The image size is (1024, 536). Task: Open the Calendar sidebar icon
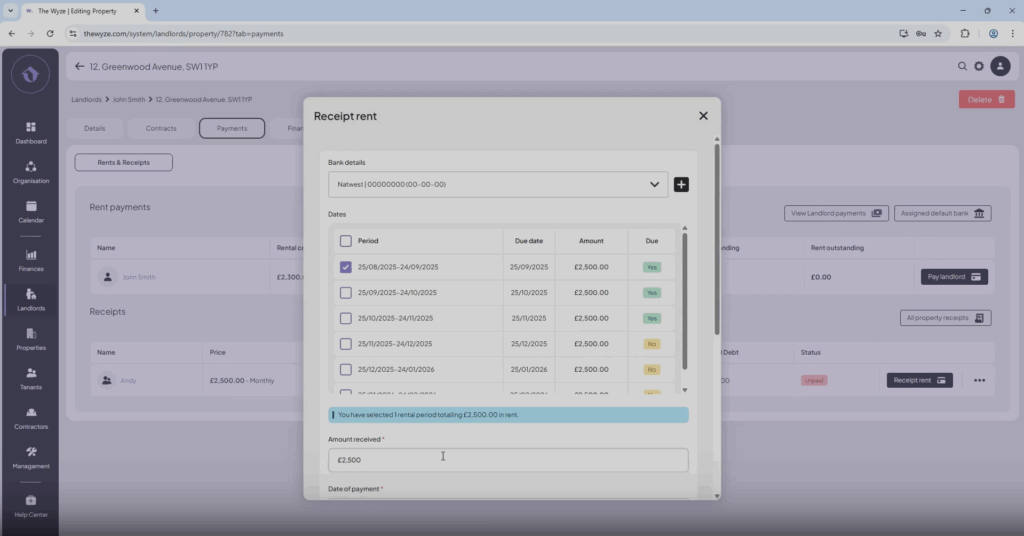tap(30, 212)
